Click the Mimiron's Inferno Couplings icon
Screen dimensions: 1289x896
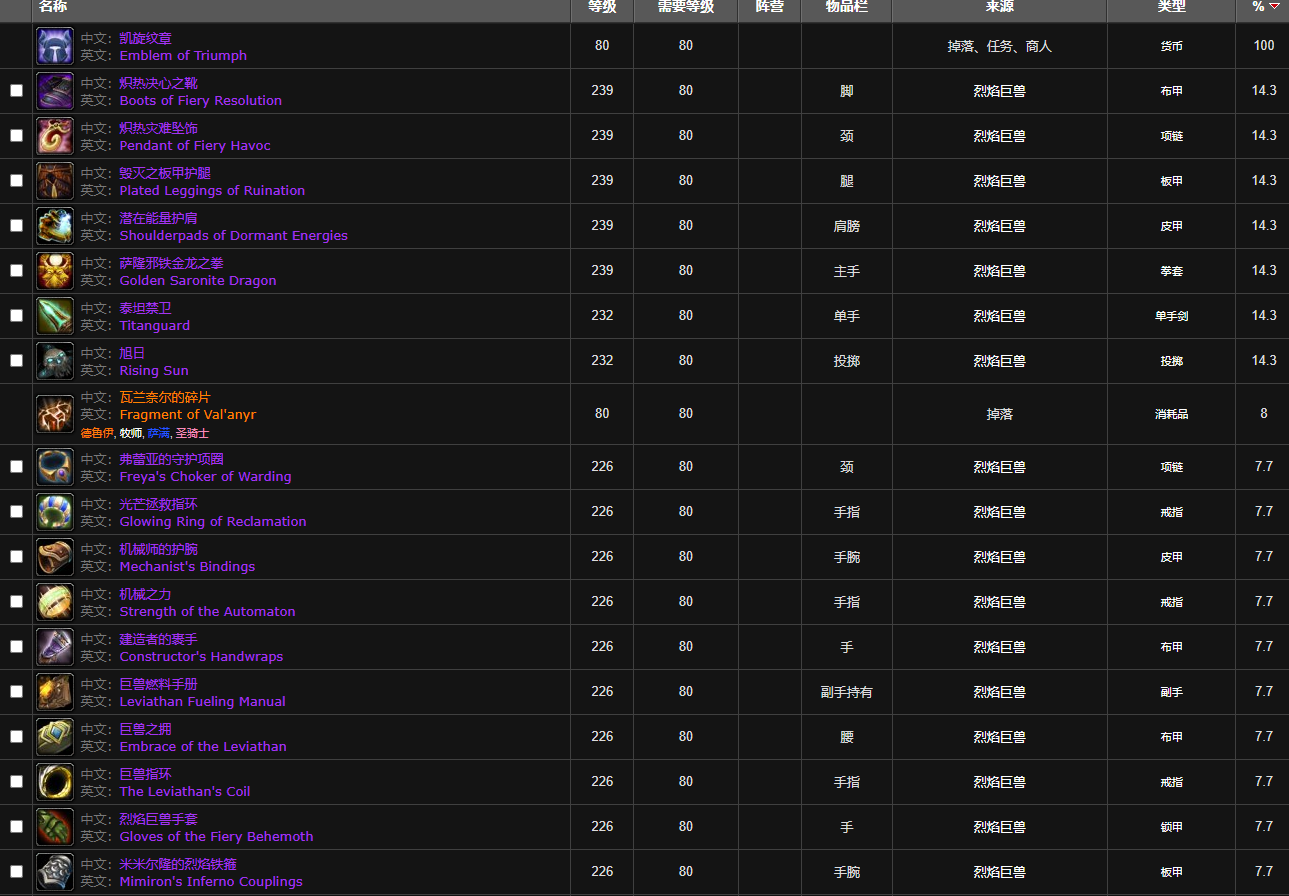pyautogui.click(x=55, y=872)
